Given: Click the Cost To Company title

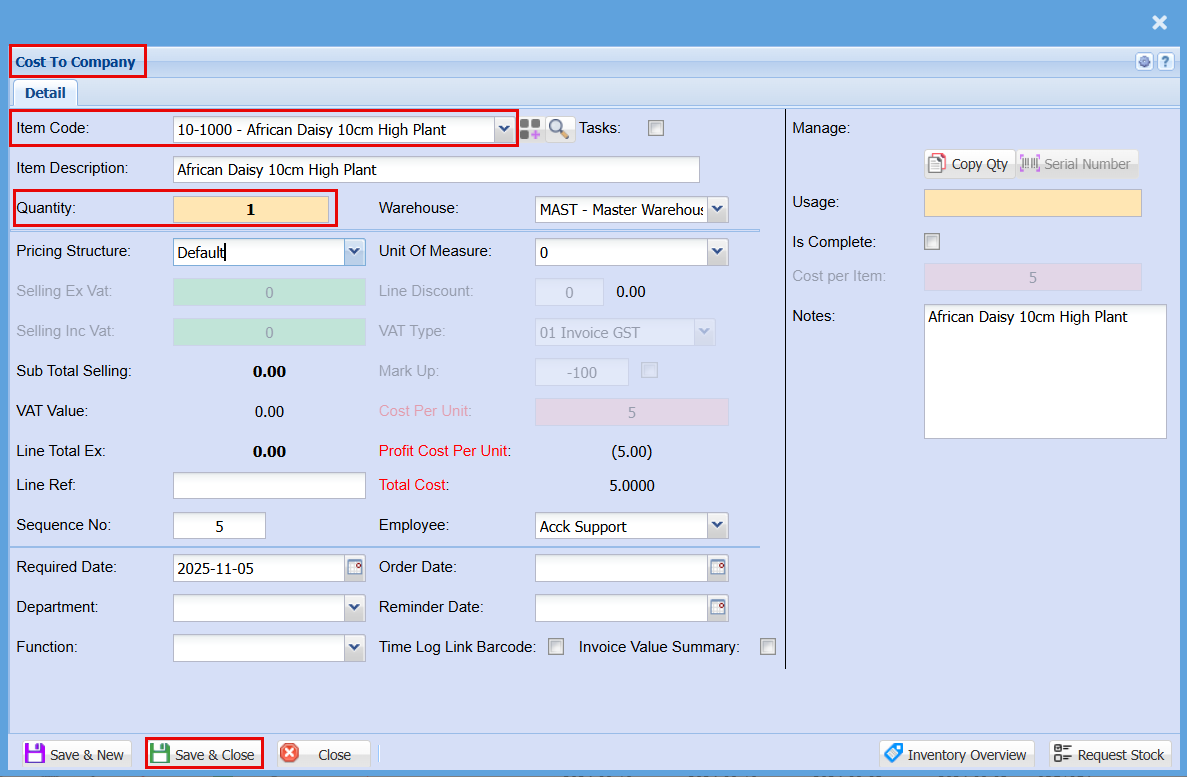Looking at the screenshot, I should click(76, 62).
